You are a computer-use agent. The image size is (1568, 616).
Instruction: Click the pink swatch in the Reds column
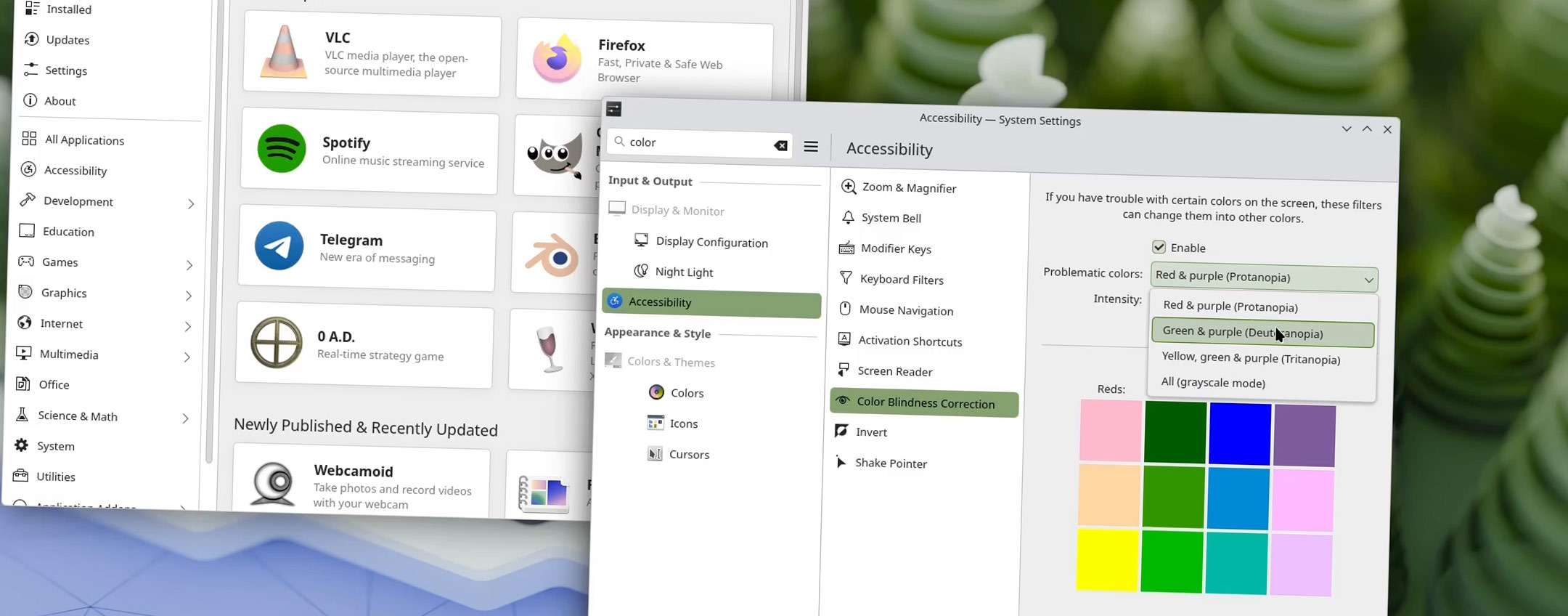tap(1111, 430)
